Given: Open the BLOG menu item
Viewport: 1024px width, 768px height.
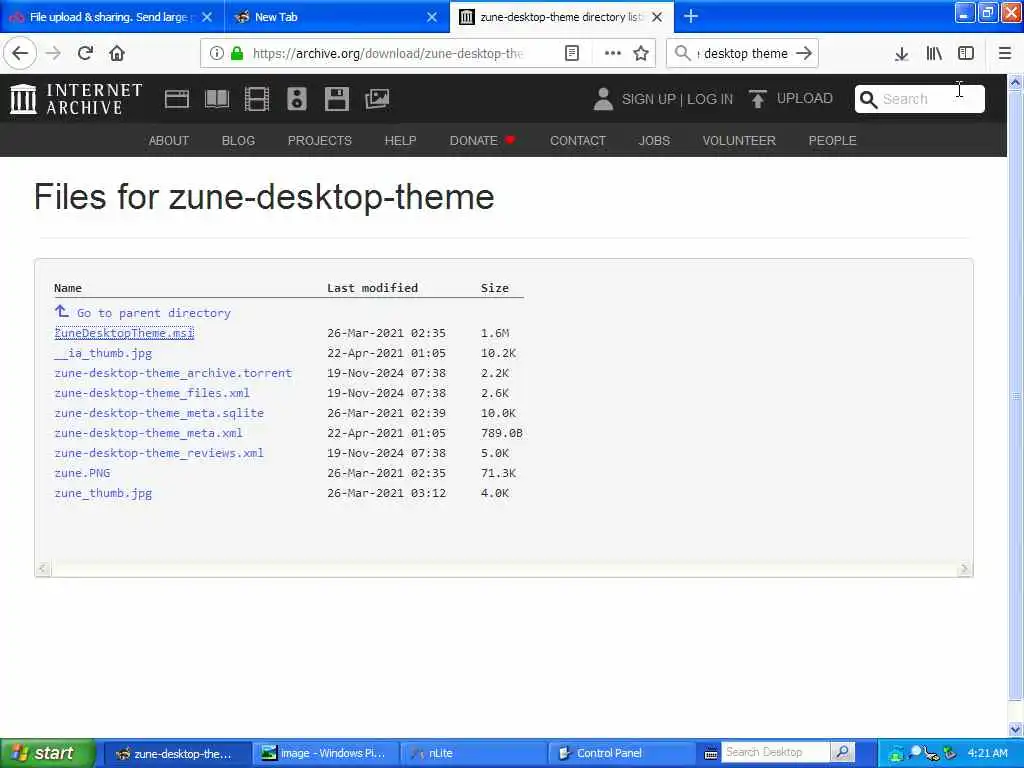Looking at the screenshot, I should [238, 140].
